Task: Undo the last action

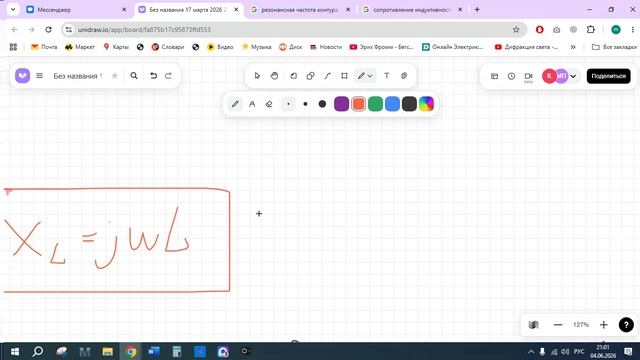Action: pos(153,76)
